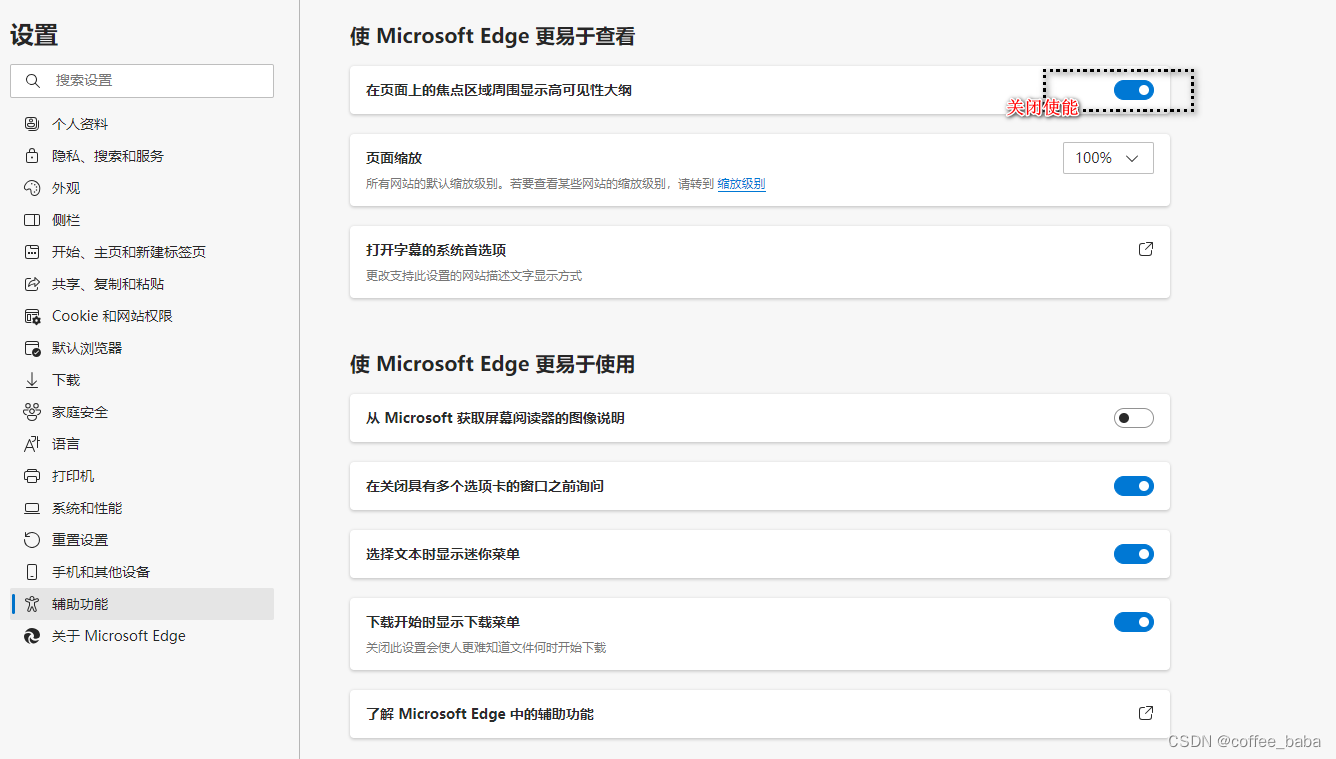The height and width of the screenshot is (759, 1336).
Task: Click the 开始、主页和新建标签页 icon
Action: coord(32,252)
